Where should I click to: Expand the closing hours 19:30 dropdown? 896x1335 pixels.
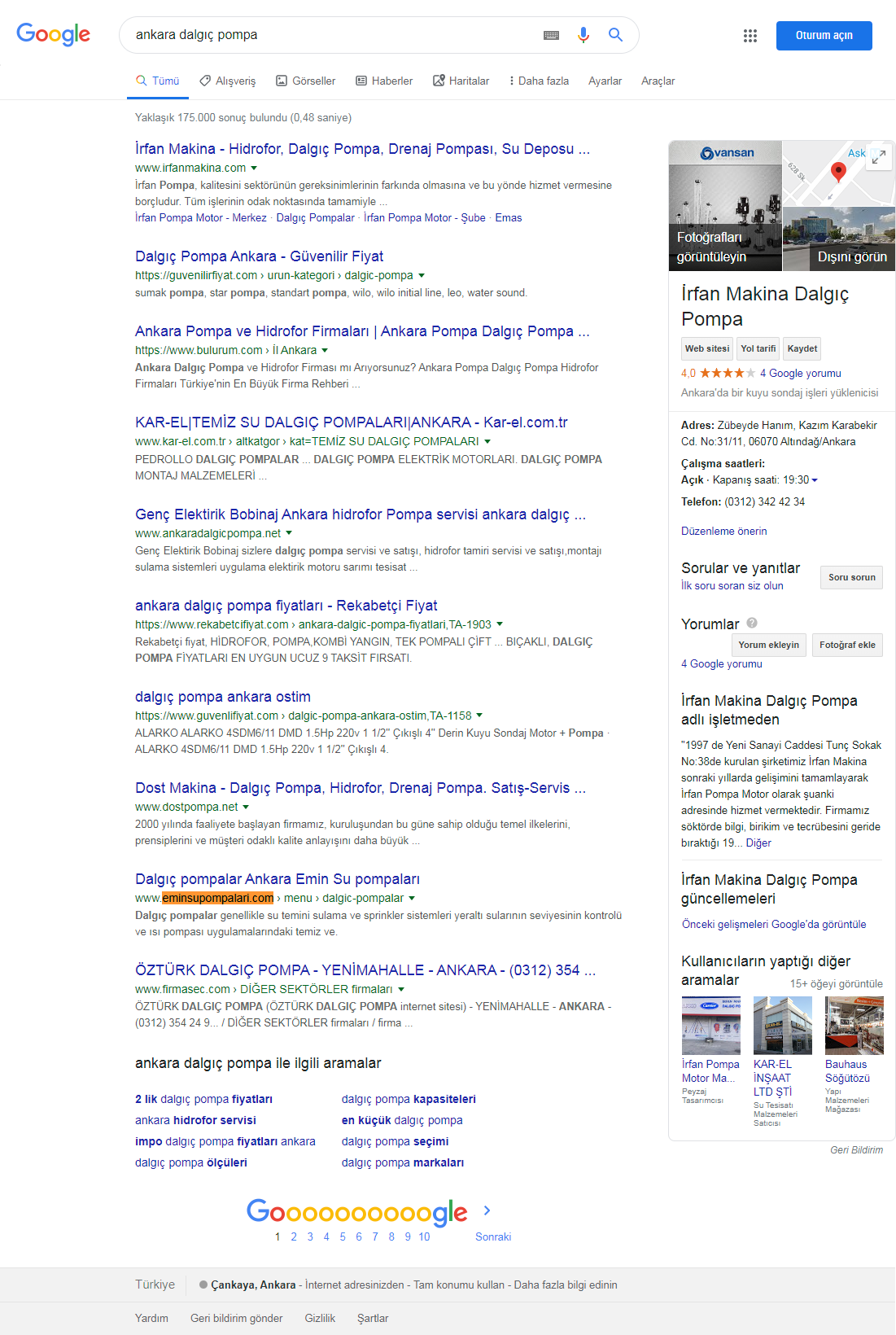(815, 480)
